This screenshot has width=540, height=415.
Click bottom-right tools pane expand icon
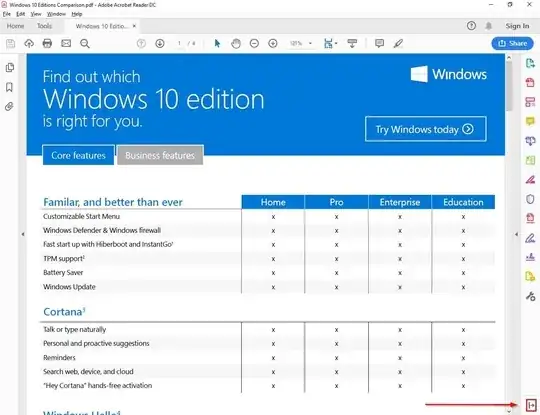531,405
